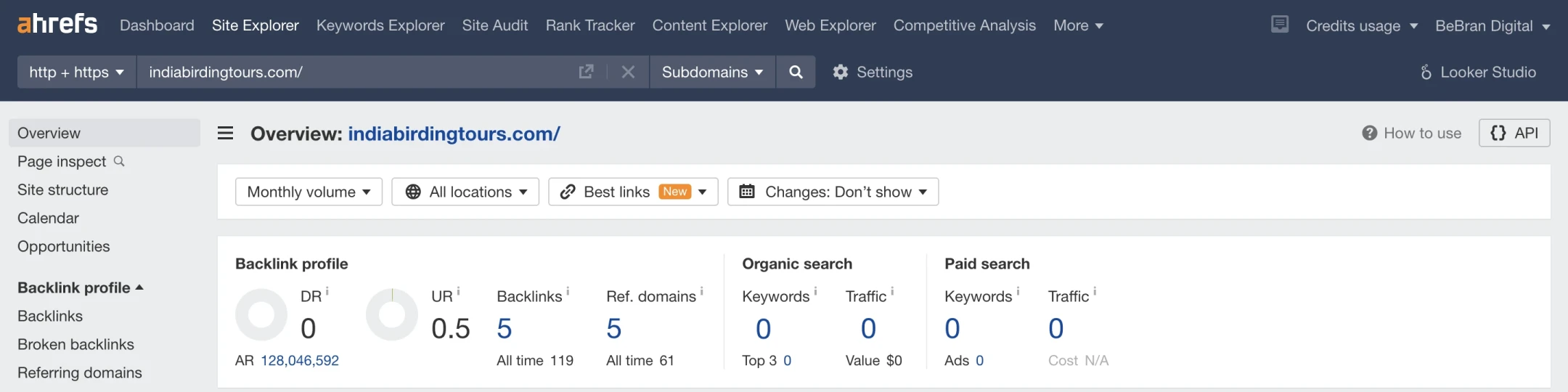Click the Organic Traffic value 0
The width and height of the screenshot is (1568, 392).
(868, 329)
